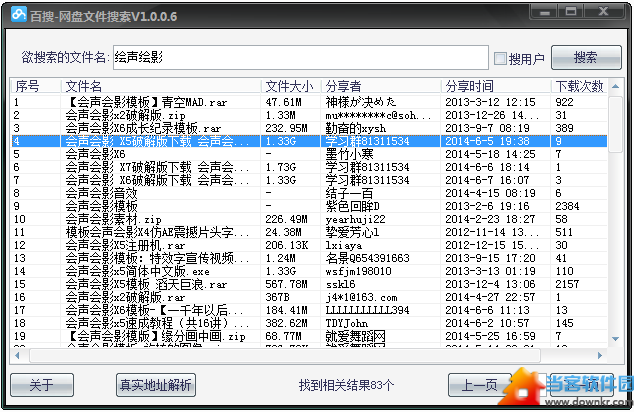Screen dimensions: 634x412
Task: Click download count 2384
Action: [567, 206]
